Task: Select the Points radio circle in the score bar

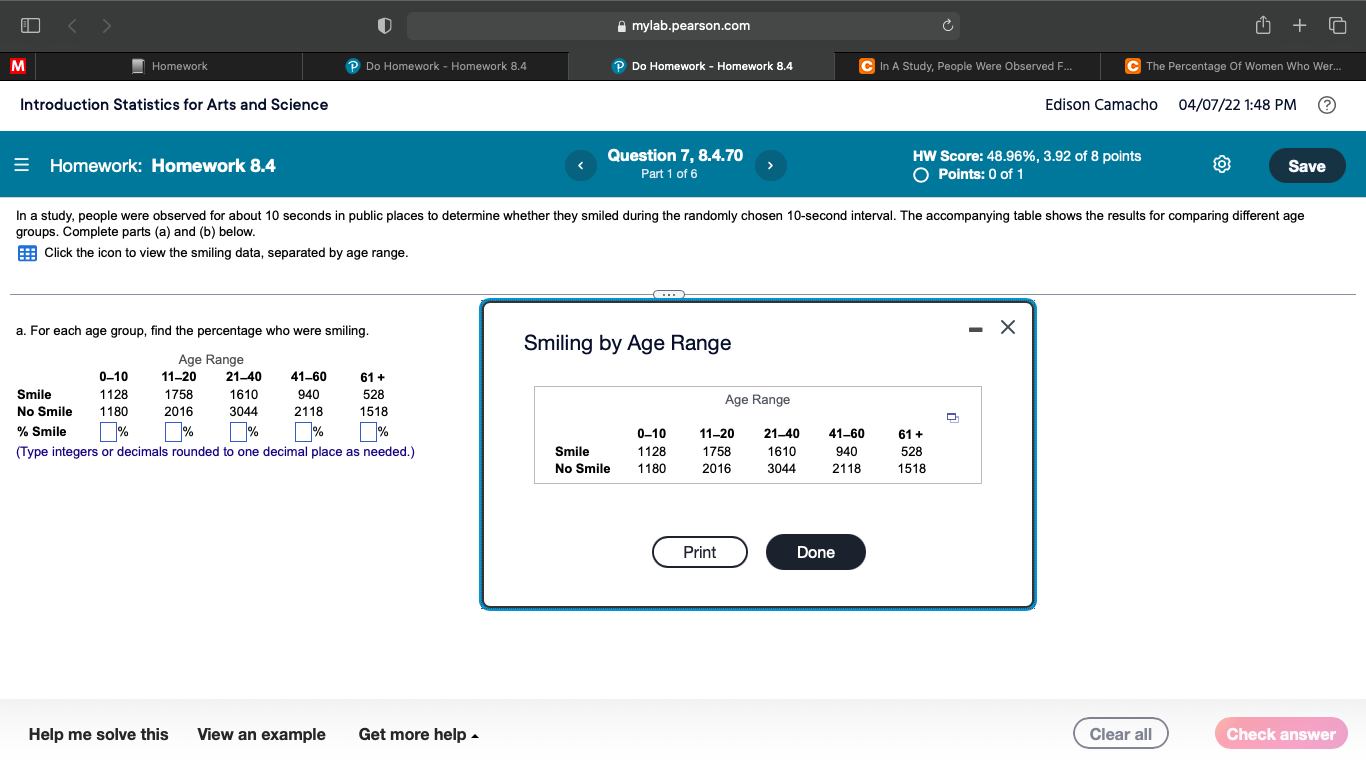Action: tap(920, 174)
